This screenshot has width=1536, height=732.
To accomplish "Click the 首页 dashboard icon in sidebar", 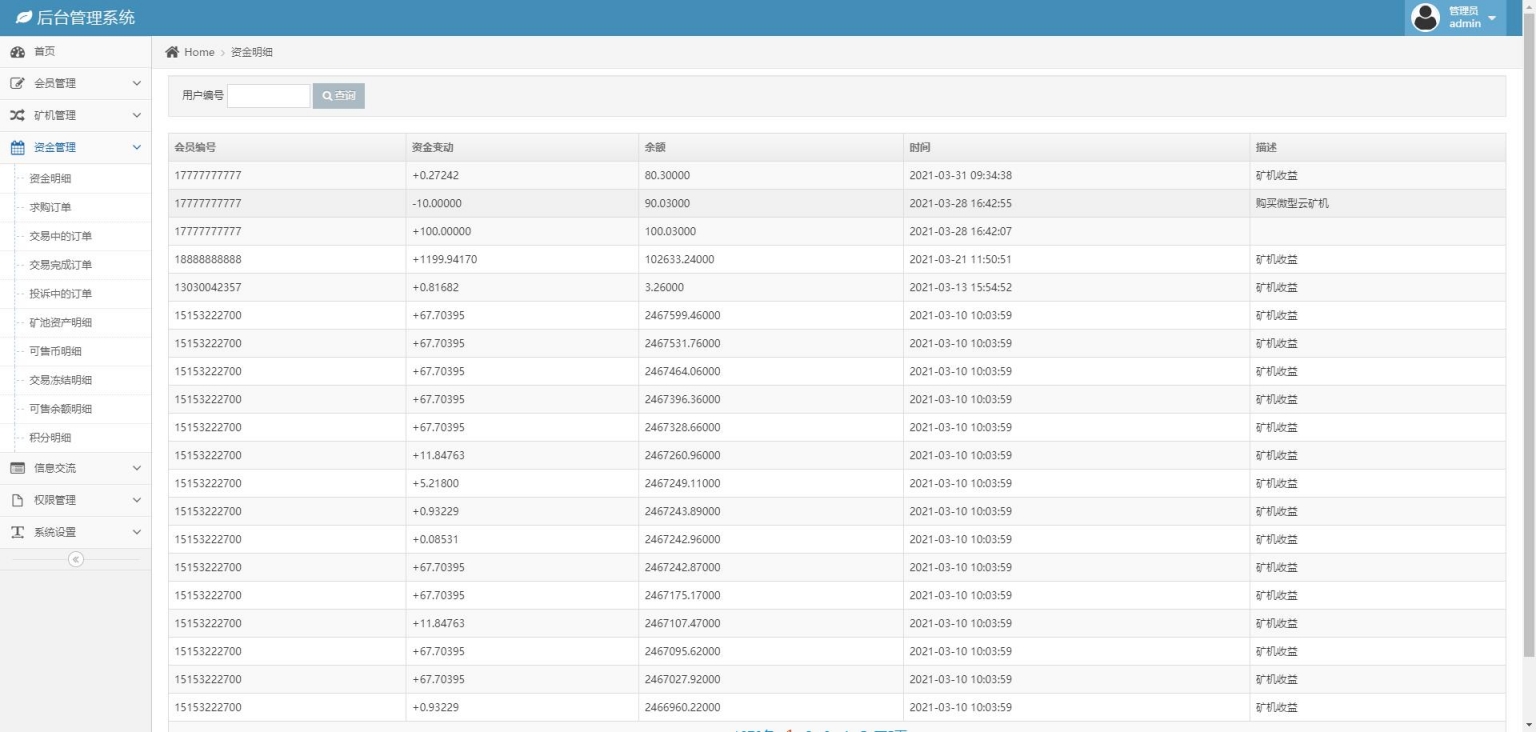I will click(17, 51).
